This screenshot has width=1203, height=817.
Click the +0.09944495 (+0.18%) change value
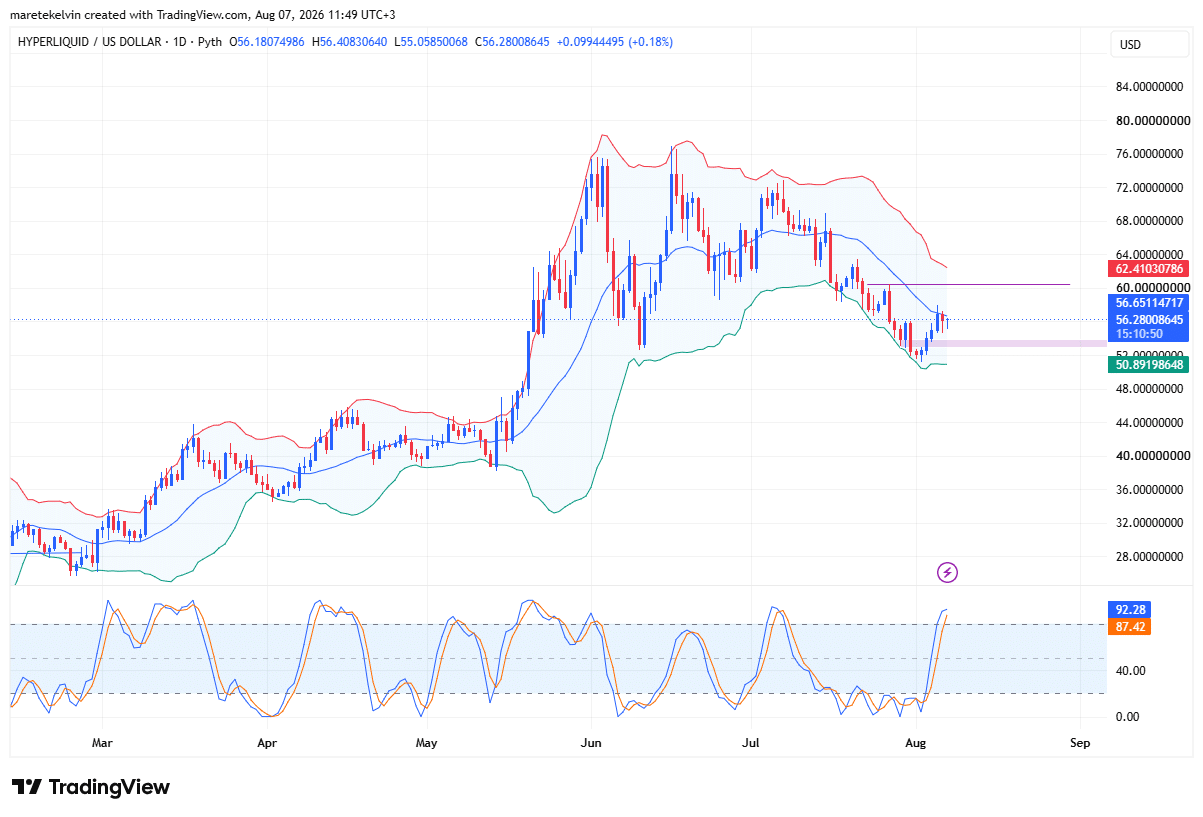615,42
